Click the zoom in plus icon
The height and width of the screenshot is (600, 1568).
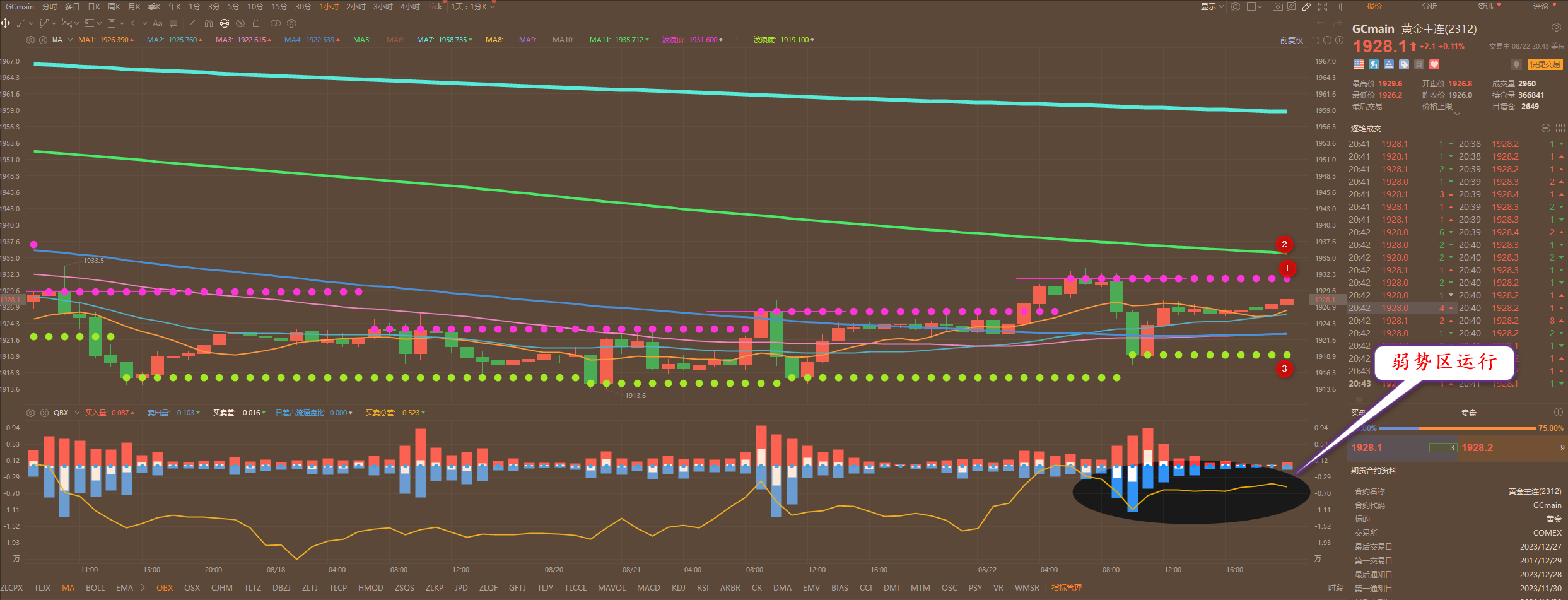click(1339, 40)
